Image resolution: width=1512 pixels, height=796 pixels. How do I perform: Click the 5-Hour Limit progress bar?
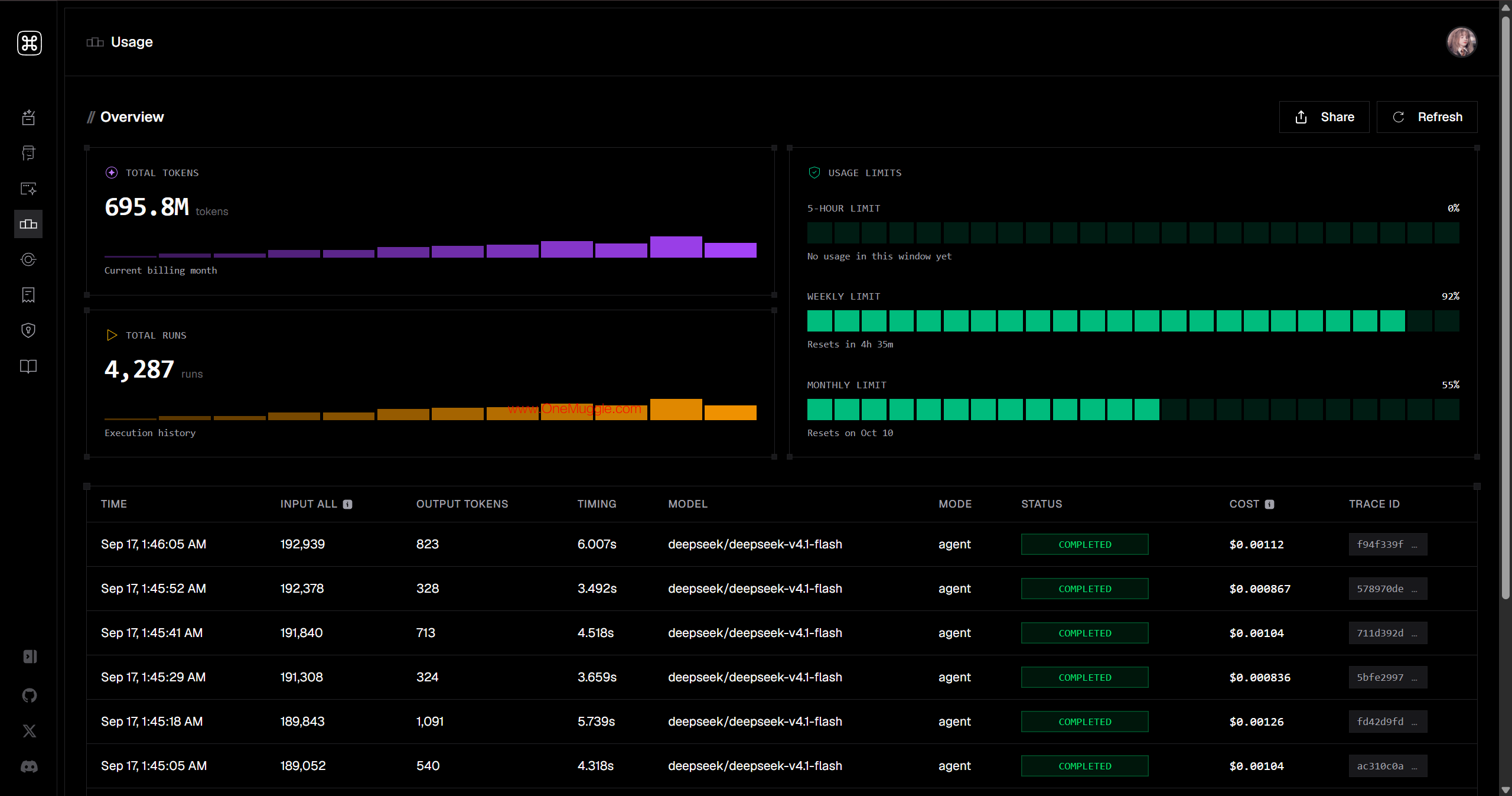point(1133,233)
